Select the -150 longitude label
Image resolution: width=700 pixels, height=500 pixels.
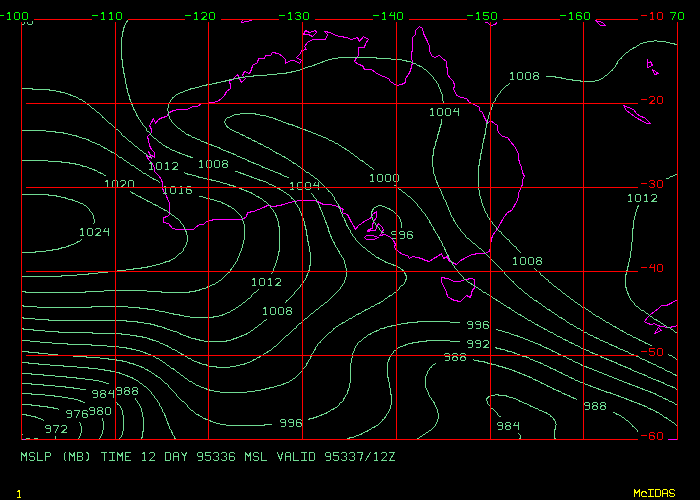pos(485,16)
